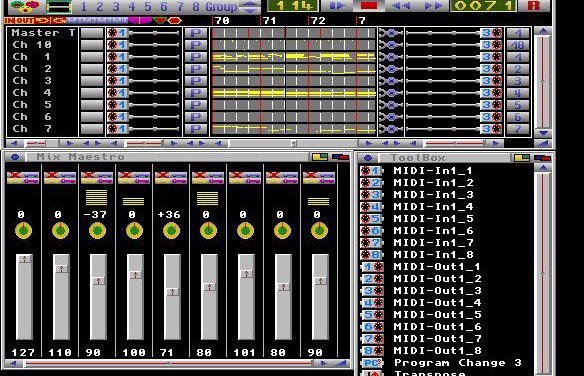584x376 pixels.
Task: Toggle the P play button on Ch 10 track
Action: coord(196,45)
